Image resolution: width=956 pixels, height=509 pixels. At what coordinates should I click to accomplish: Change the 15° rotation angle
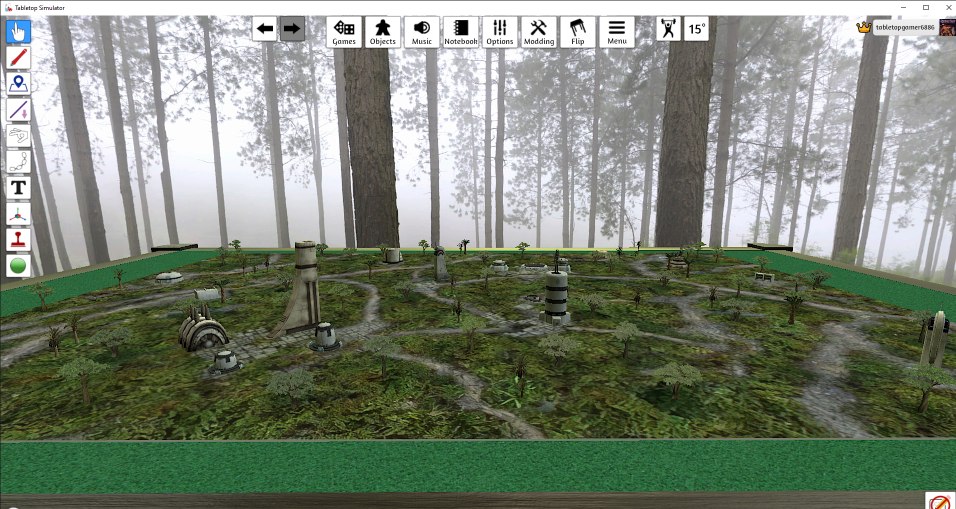pyautogui.click(x=696, y=29)
